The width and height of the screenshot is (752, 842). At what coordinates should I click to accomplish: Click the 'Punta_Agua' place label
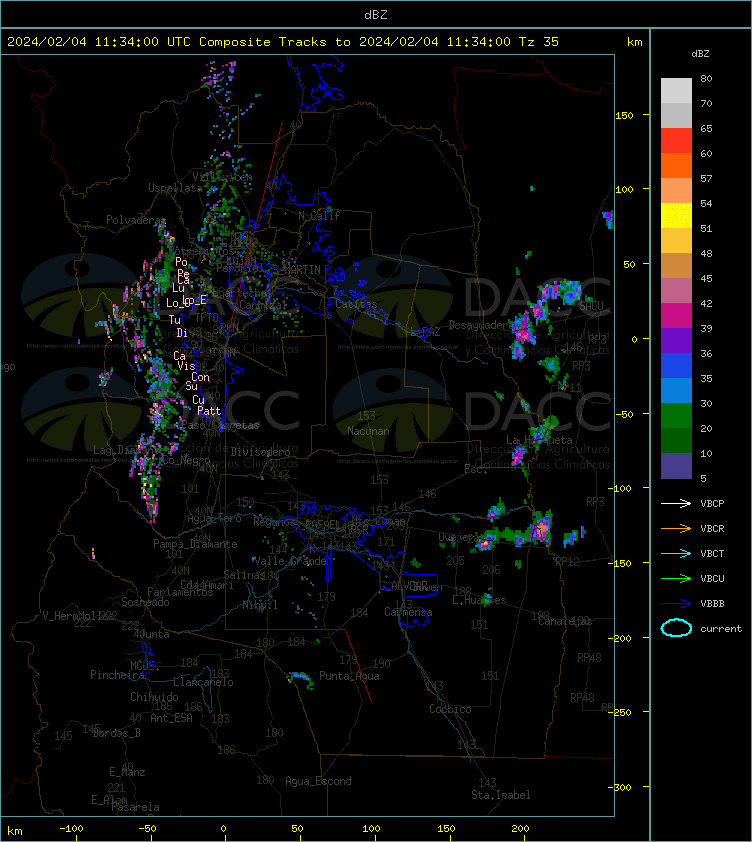349,676
